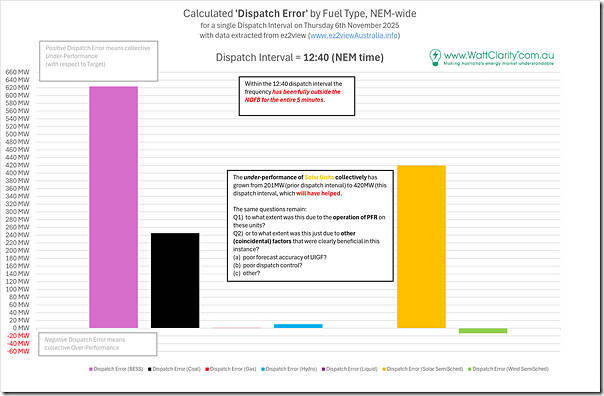
Task: Click the subtitle mentioning Thursday 6th November 2025
Action: click(300, 25)
